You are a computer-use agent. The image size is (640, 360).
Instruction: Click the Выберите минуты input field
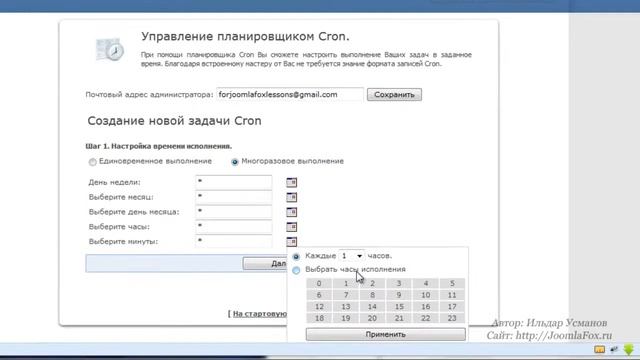click(234, 241)
